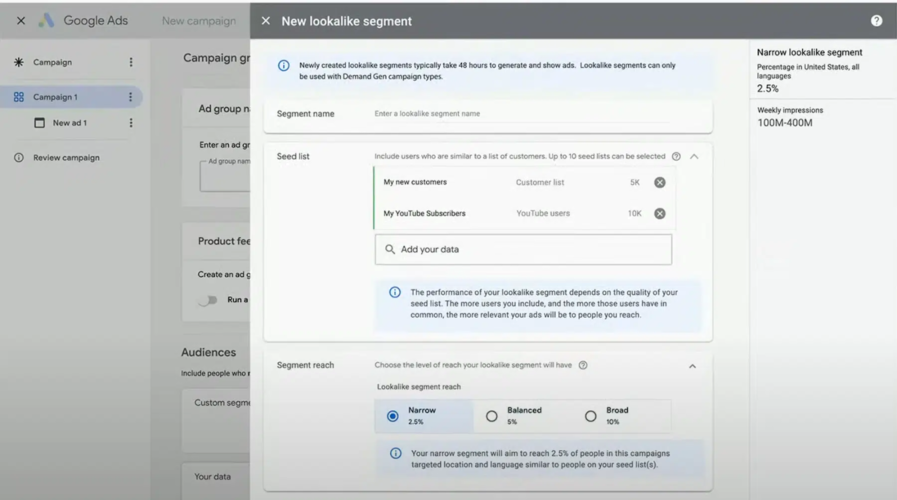The width and height of the screenshot is (897, 500).
Task: Select the Narrow 2.5% reach option
Action: pos(393,416)
